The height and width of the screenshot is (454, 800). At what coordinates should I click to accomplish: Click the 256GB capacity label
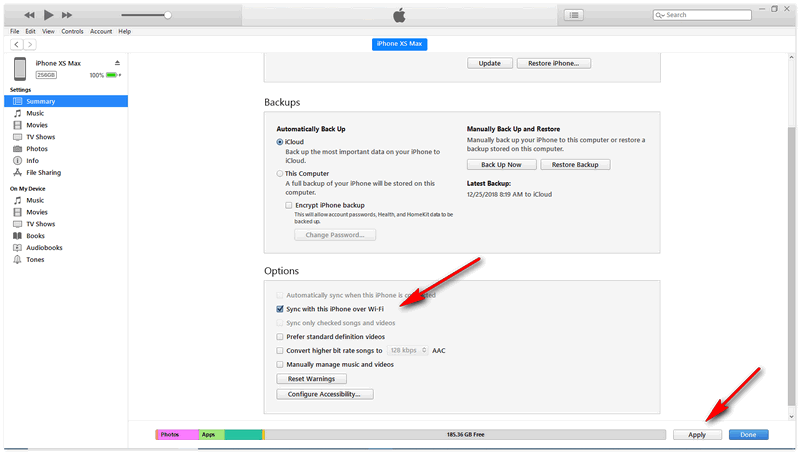pyautogui.click(x=46, y=75)
